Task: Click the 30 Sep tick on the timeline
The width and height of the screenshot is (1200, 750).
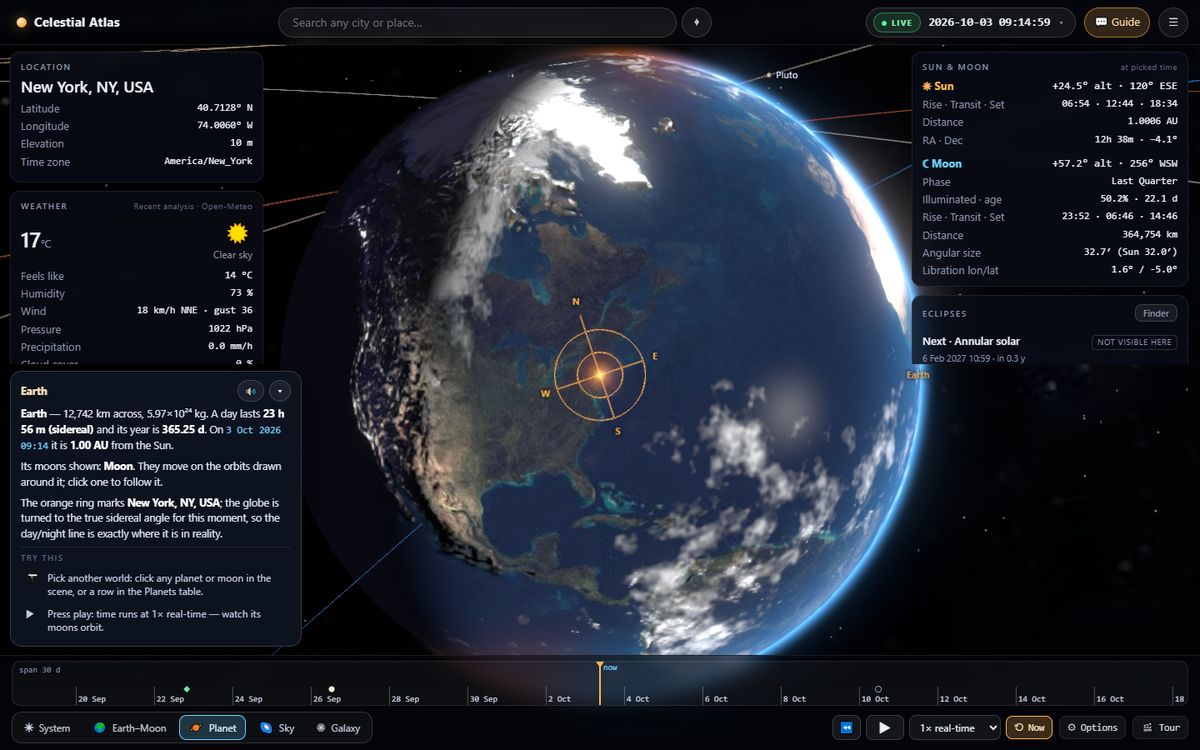Action: point(482,699)
